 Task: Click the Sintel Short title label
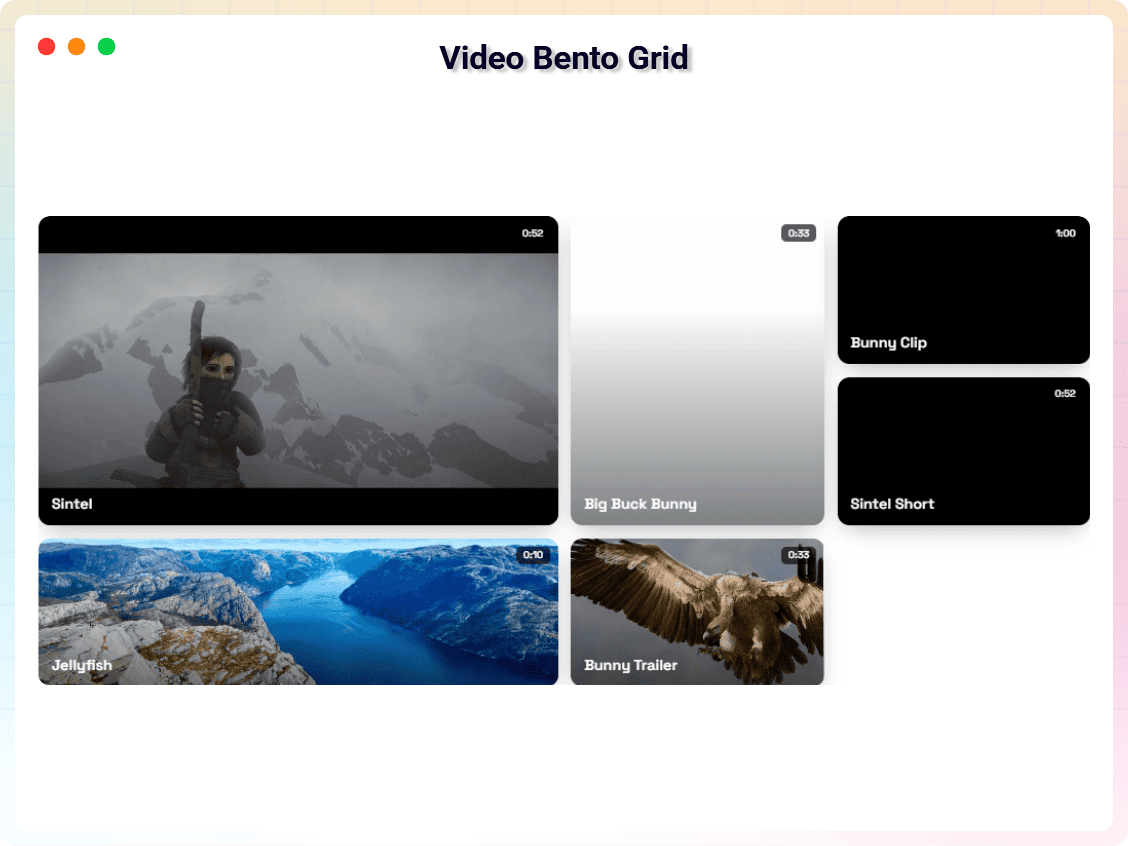892,504
